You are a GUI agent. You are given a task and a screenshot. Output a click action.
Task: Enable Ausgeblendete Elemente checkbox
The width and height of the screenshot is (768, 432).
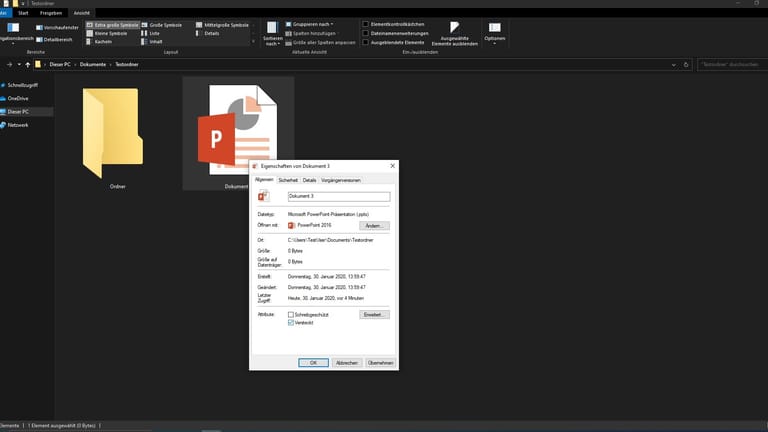tap(365, 42)
